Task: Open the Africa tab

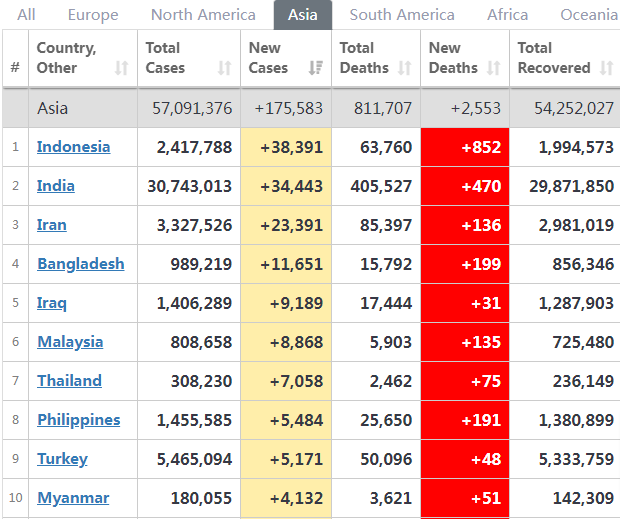Action: point(507,15)
